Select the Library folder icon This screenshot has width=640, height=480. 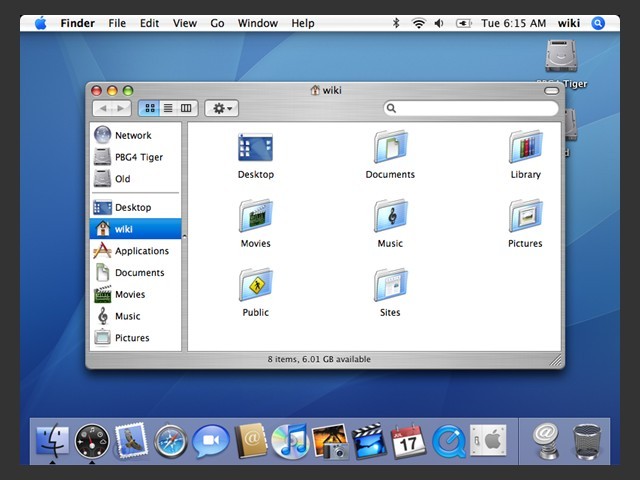(526, 147)
